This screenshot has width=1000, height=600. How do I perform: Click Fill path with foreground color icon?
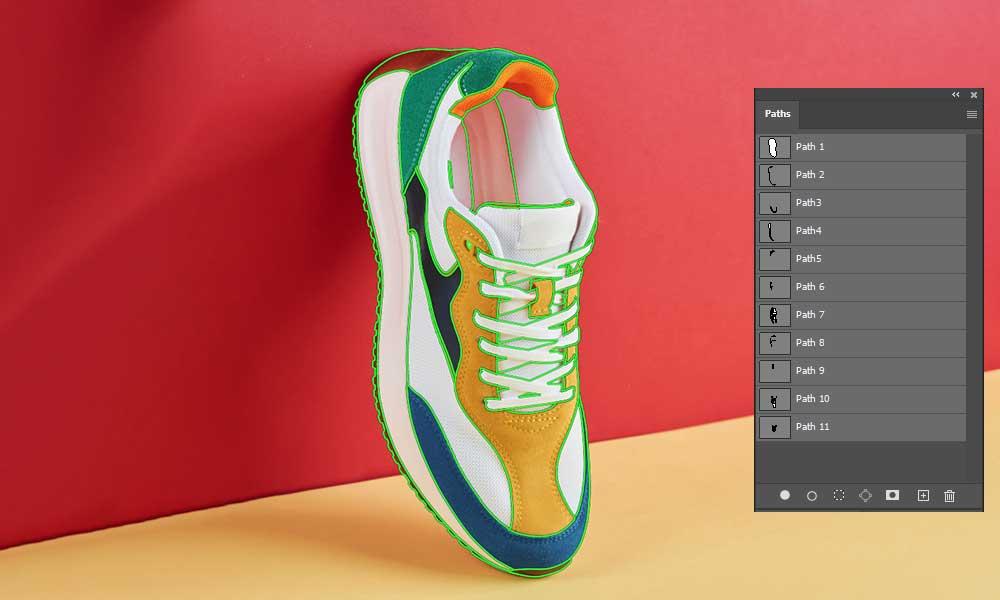785,495
